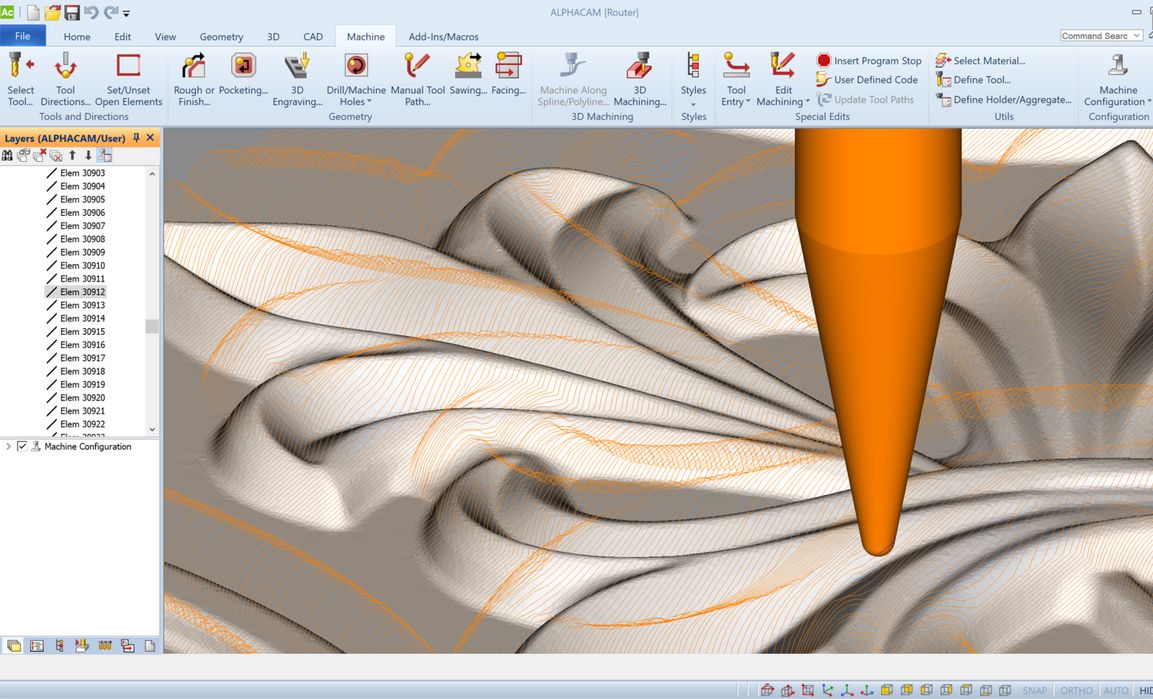Click in the Command Search box
The image size is (1153, 699).
click(x=1095, y=36)
